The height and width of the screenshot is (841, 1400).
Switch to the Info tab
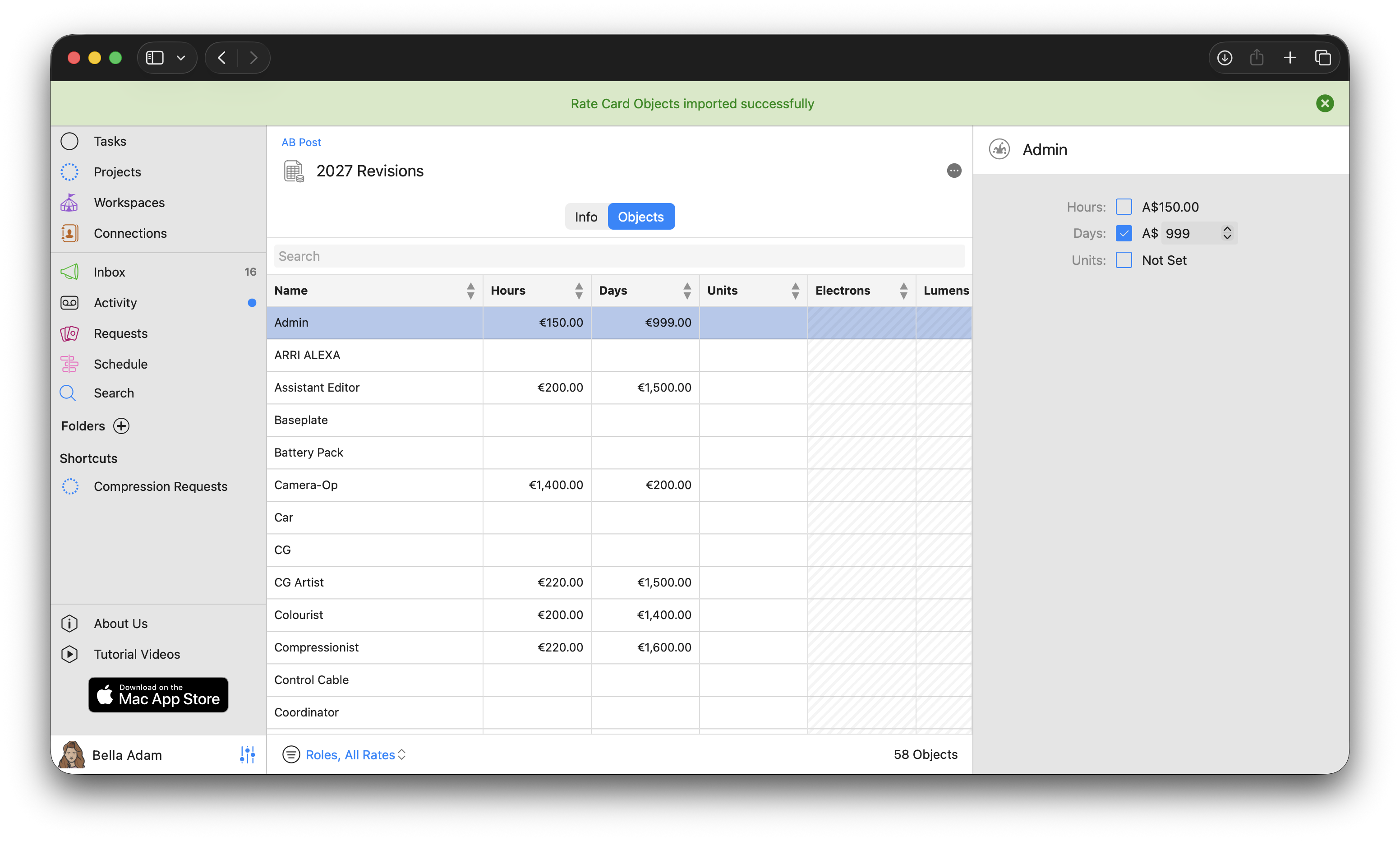(x=586, y=217)
